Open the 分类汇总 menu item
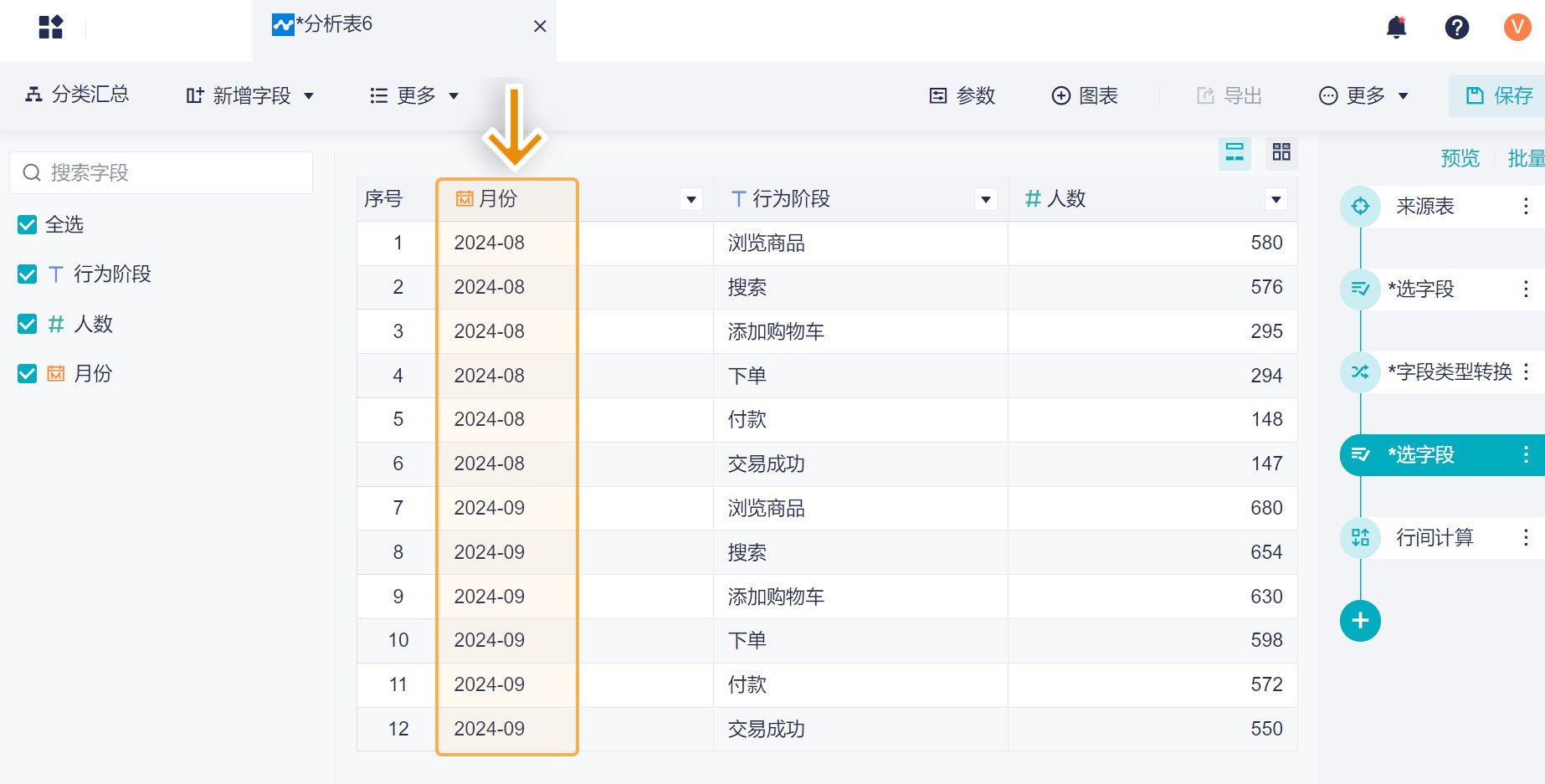Image resolution: width=1545 pixels, height=784 pixels. [78, 95]
